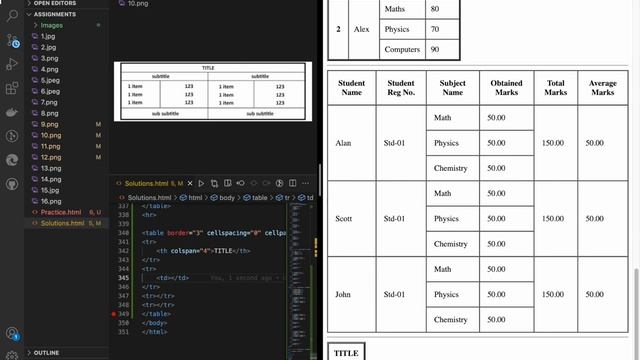Place cursor on line 345 td code
The height and width of the screenshot is (360, 640).
(172, 278)
